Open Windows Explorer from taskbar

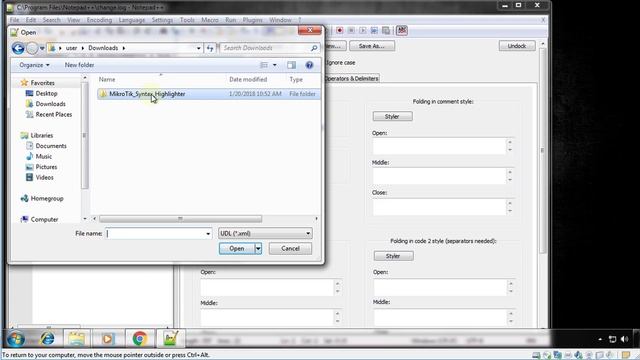point(76,339)
